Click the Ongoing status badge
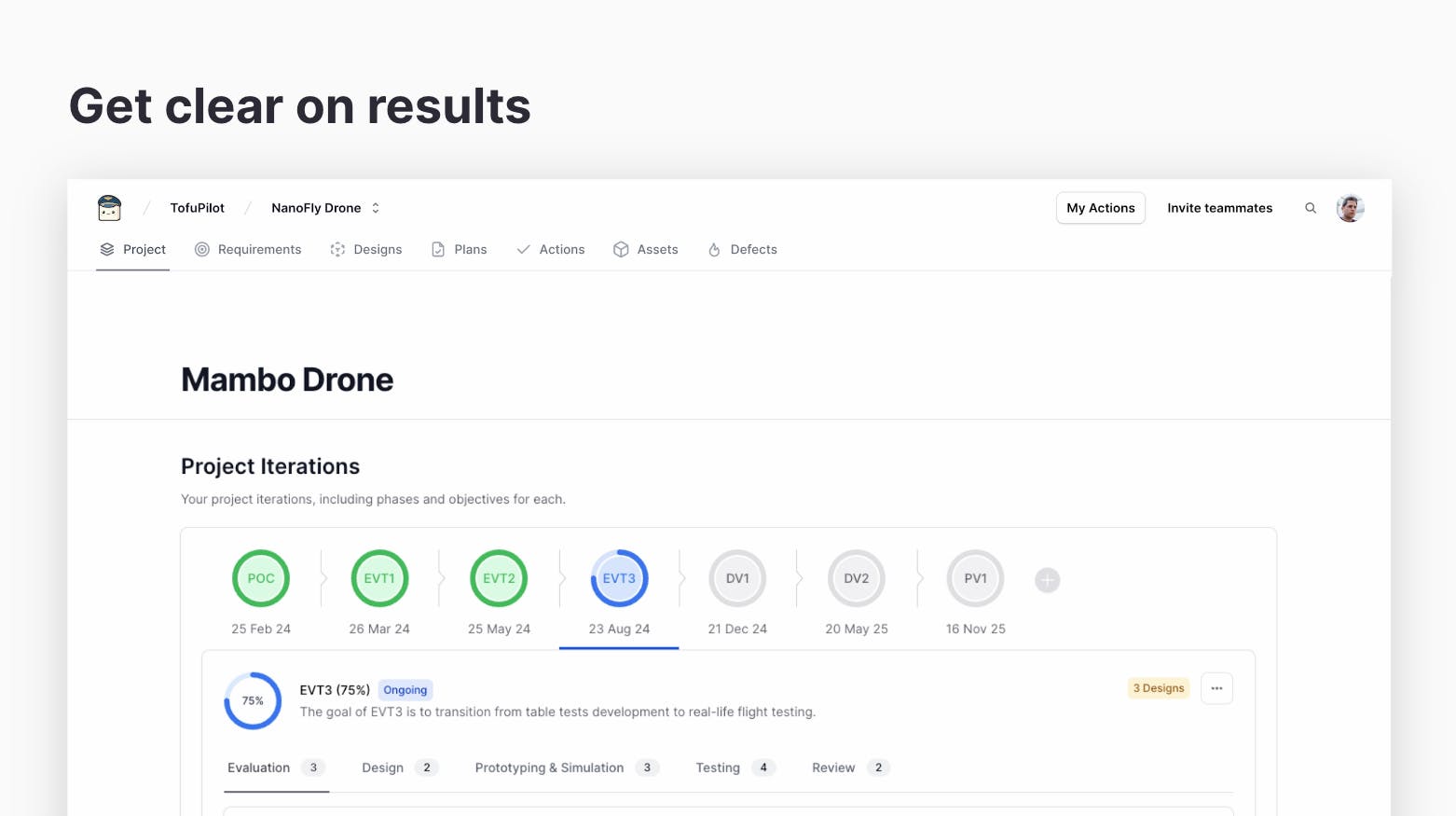This screenshot has width=1456, height=816. tap(405, 690)
